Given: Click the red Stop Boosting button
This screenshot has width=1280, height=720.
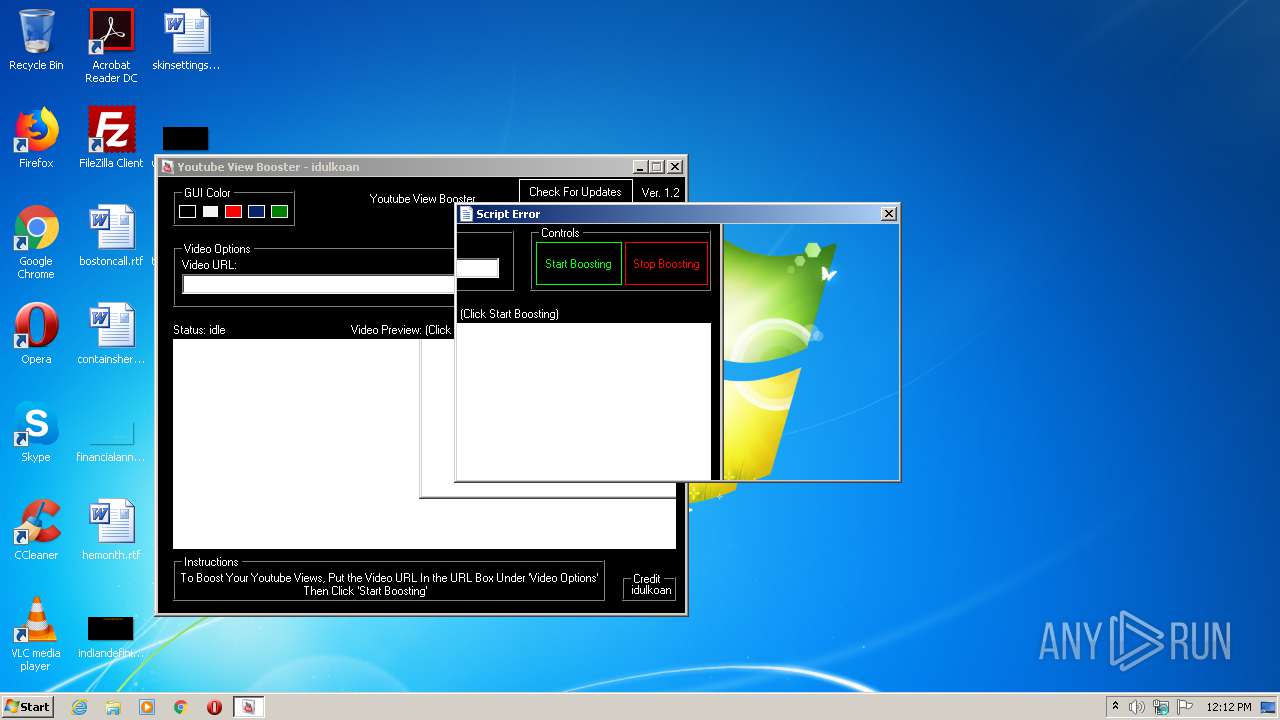Looking at the screenshot, I should pyautogui.click(x=666, y=264).
